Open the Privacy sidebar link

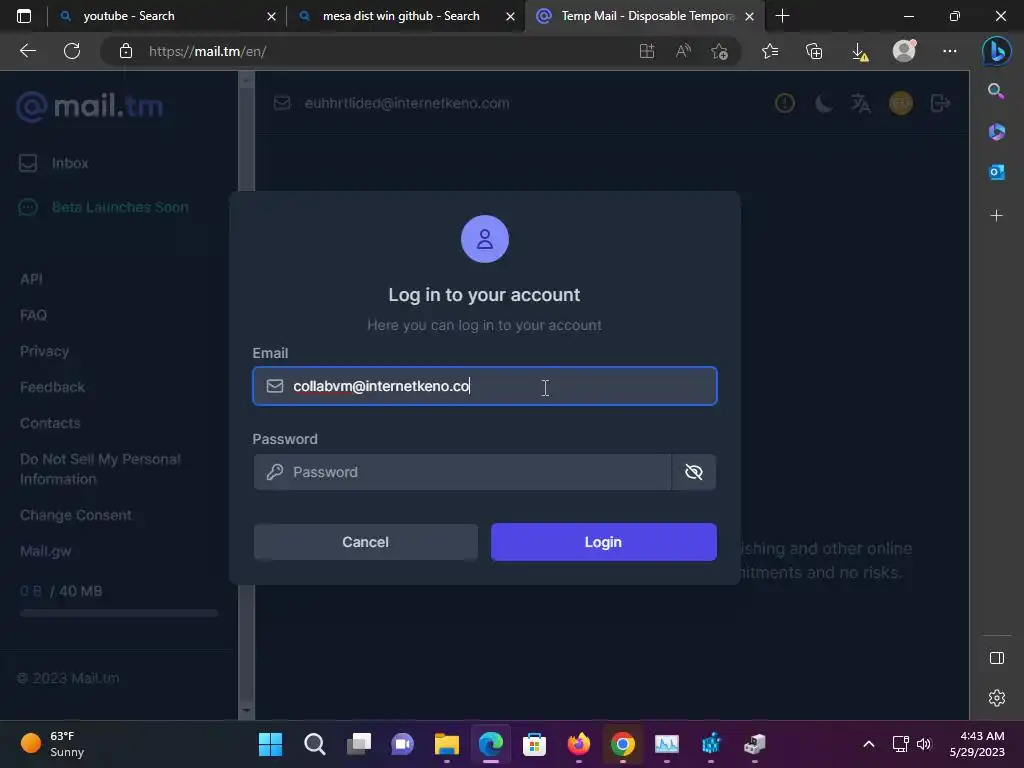(44, 351)
